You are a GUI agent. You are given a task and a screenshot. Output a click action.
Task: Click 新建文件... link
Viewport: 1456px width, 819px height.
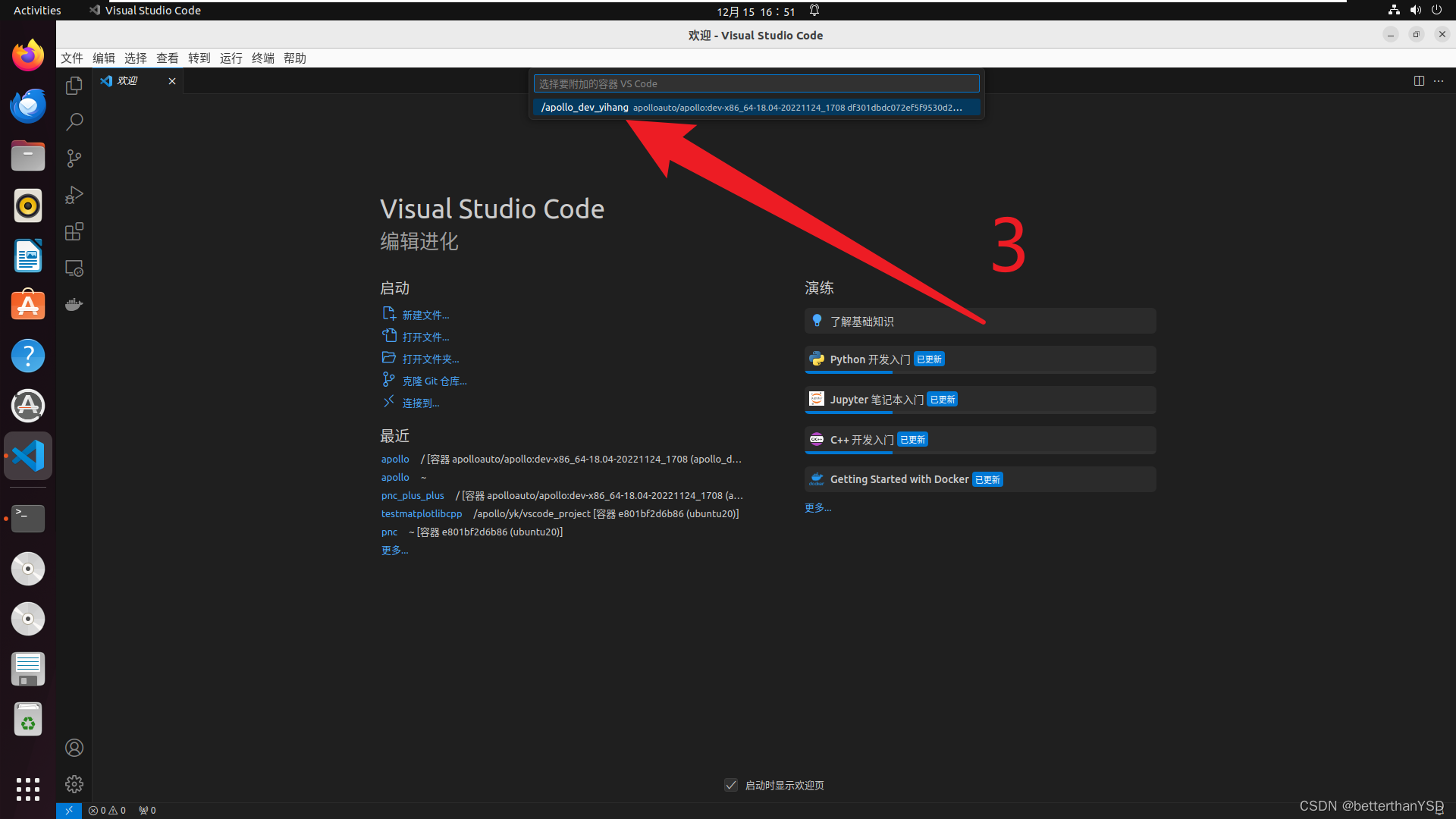pos(425,315)
